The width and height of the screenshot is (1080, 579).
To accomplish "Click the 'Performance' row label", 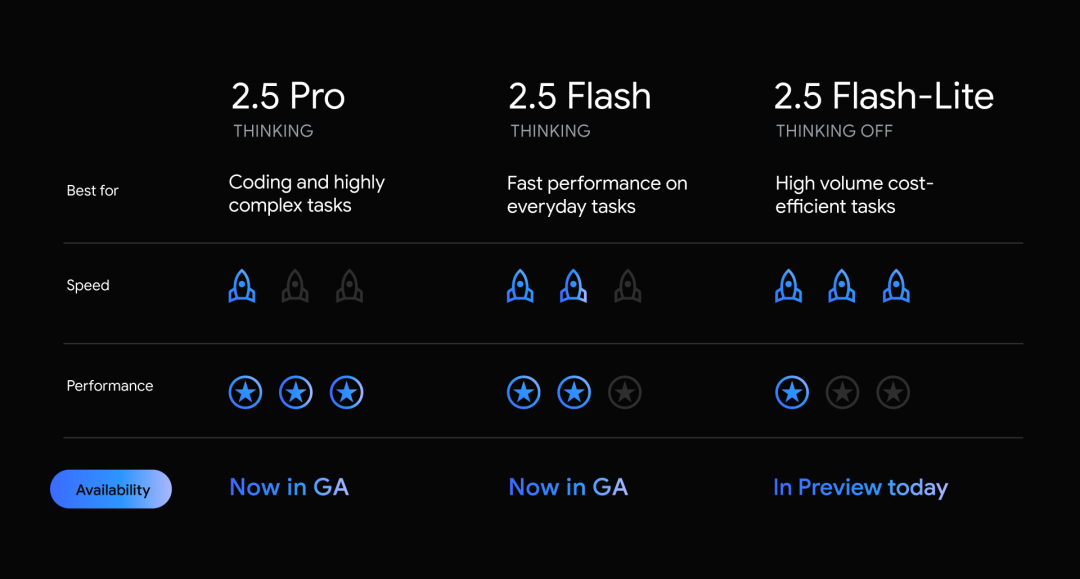I will click(110, 386).
